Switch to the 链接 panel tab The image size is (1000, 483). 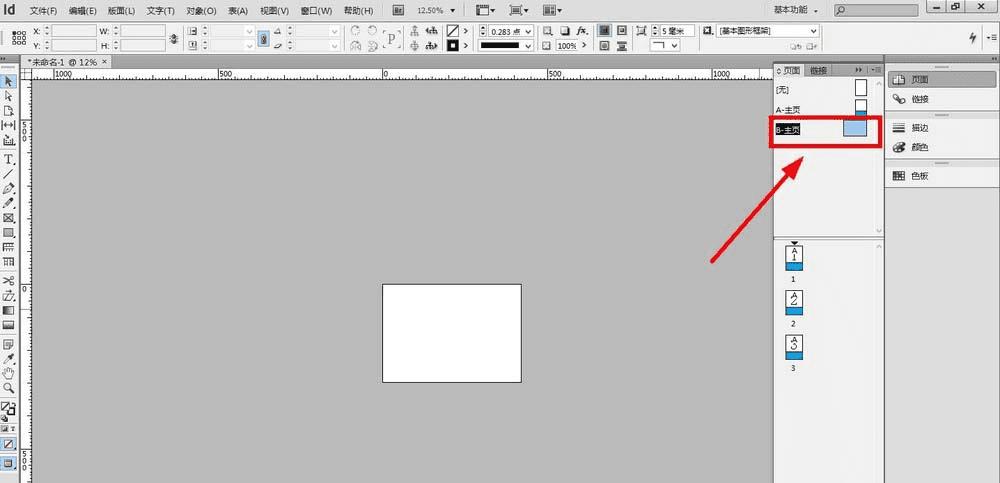coord(818,70)
